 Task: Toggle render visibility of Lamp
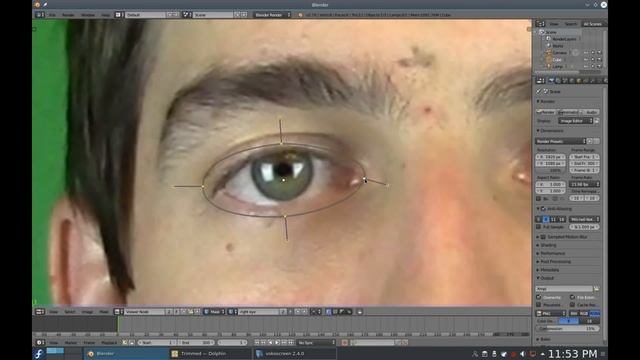tap(599, 66)
